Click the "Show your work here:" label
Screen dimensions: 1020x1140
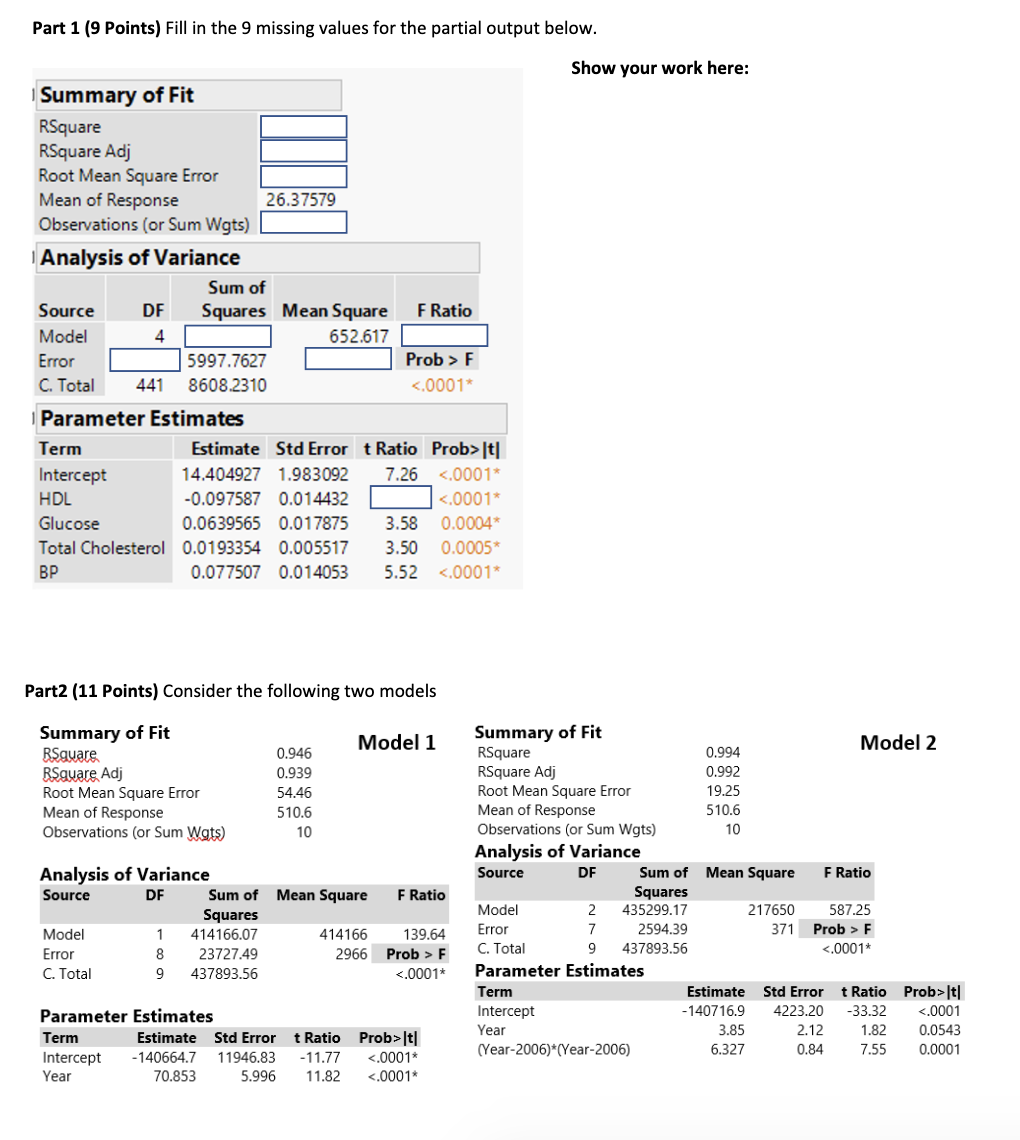coord(660,68)
